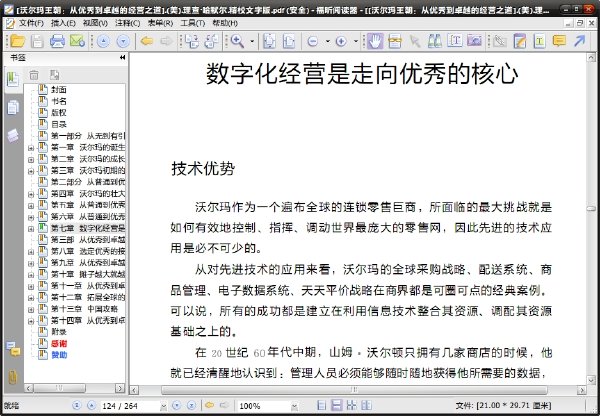The image size is (600, 416).
Task: Switch to single page layout in status bar
Action: (x=321, y=405)
